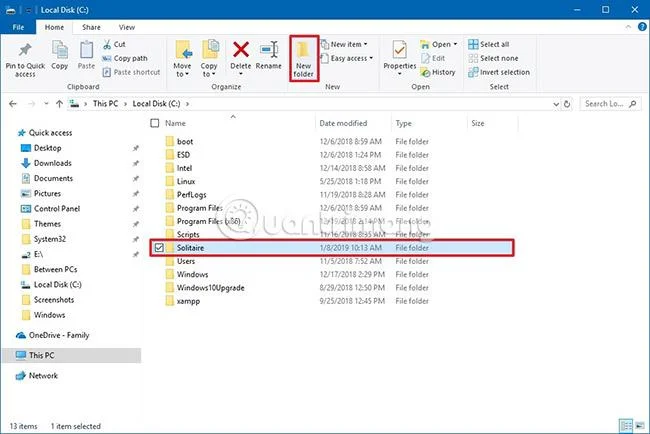The height and width of the screenshot is (434, 650).
Task: Open the File menu tab
Action: tap(18, 27)
